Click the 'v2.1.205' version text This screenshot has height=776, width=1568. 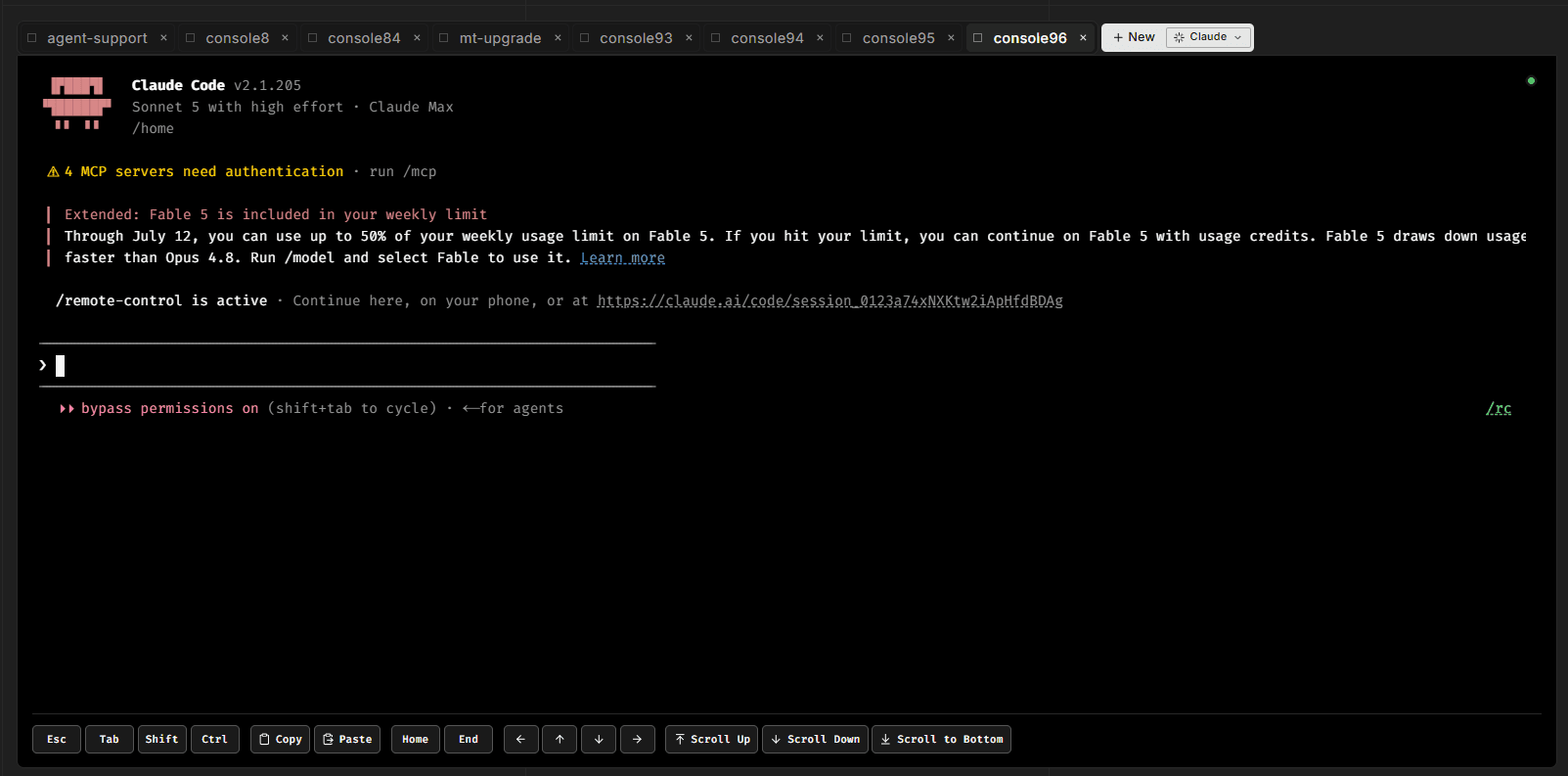coord(267,85)
